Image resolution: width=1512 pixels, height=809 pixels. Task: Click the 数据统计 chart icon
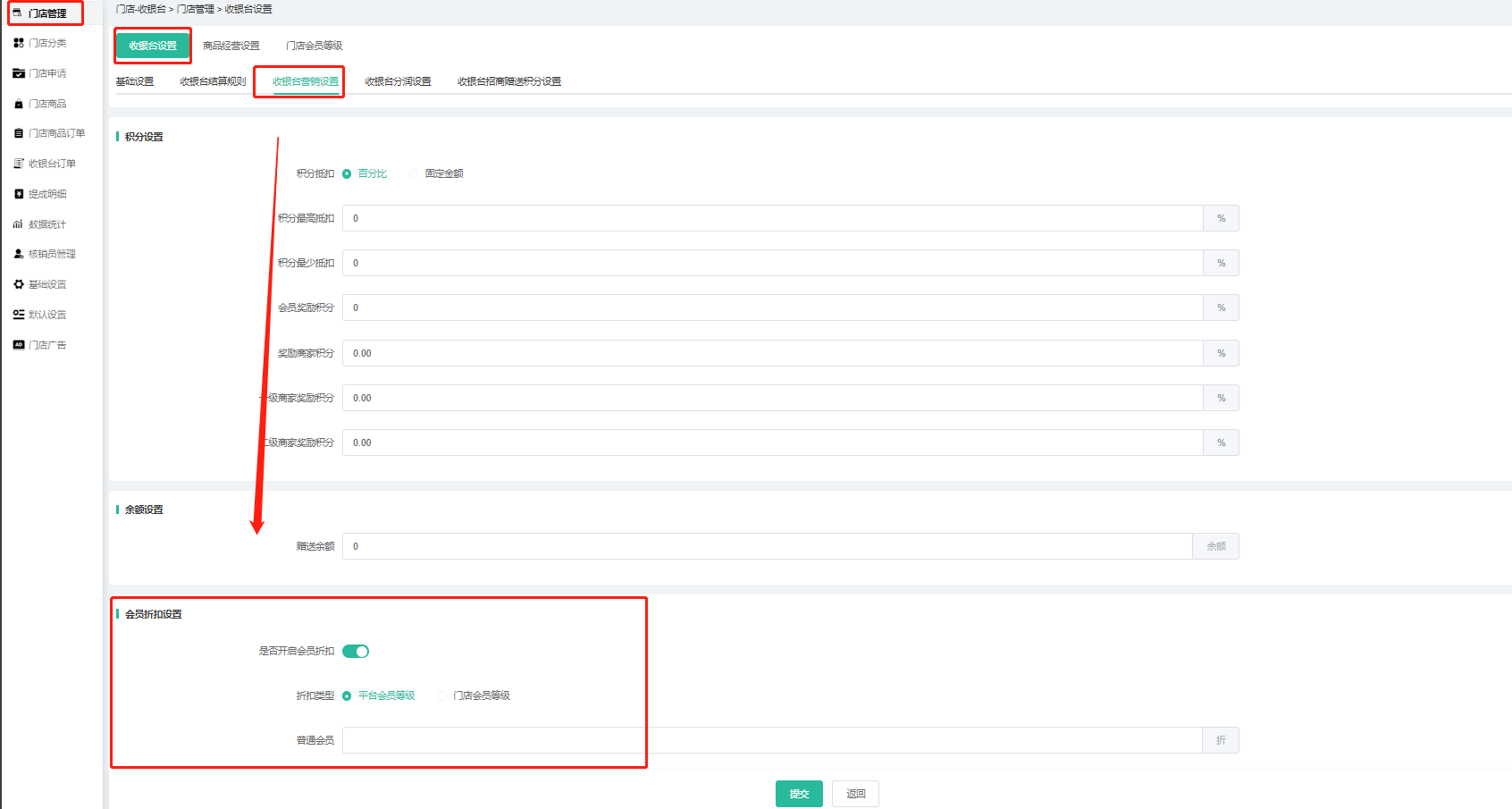click(x=19, y=224)
